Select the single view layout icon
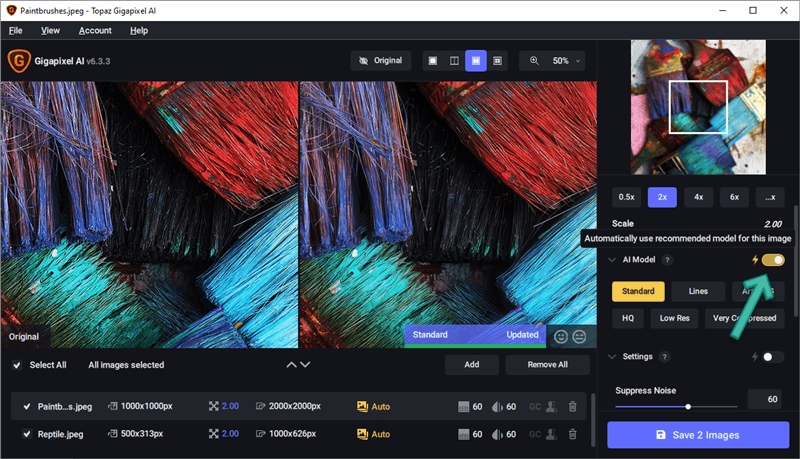This screenshot has width=800, height=459. 433,61
